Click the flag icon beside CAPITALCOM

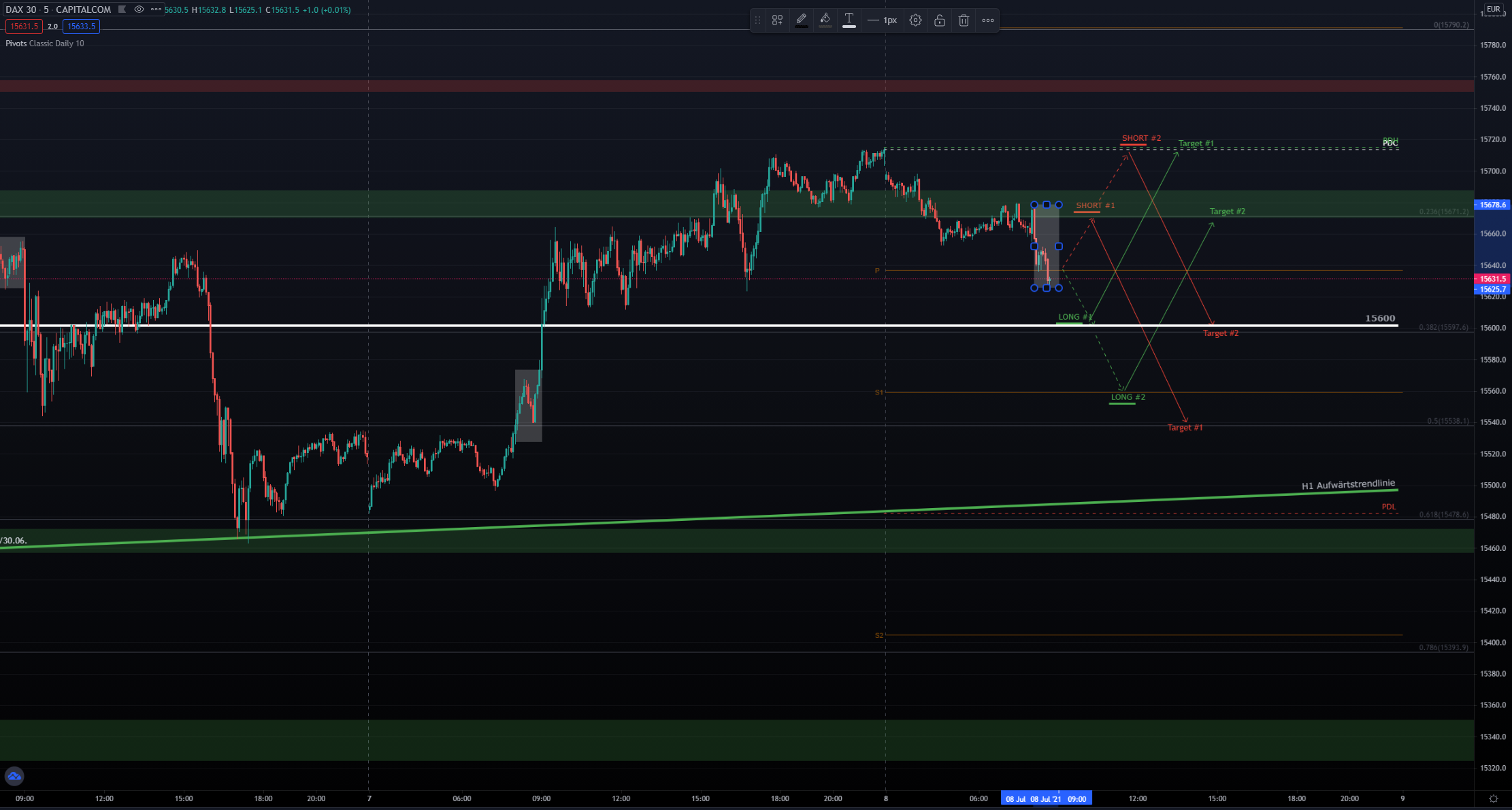click(122, 10)
